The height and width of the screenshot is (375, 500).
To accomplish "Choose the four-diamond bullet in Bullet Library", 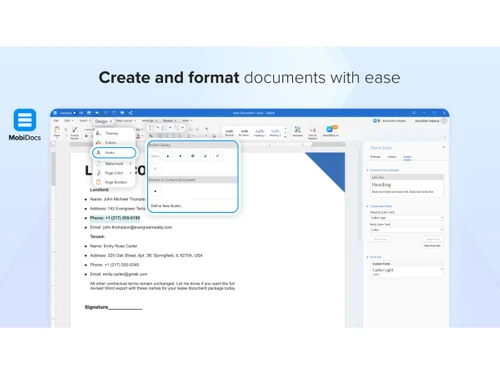I will tap(193, 156).
